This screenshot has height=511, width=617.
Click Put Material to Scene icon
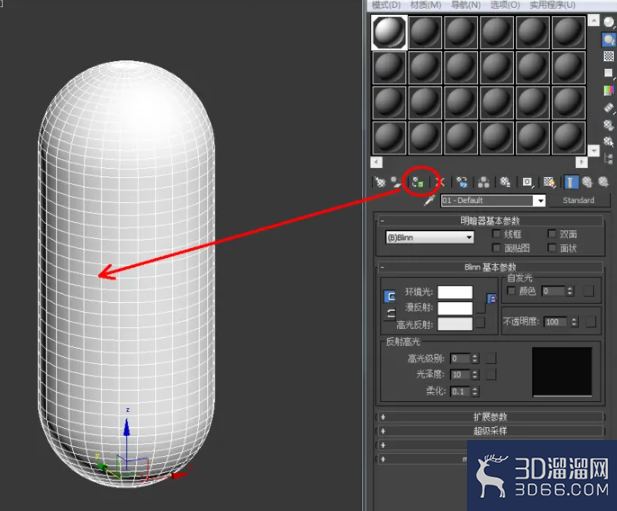coord(396,182)
